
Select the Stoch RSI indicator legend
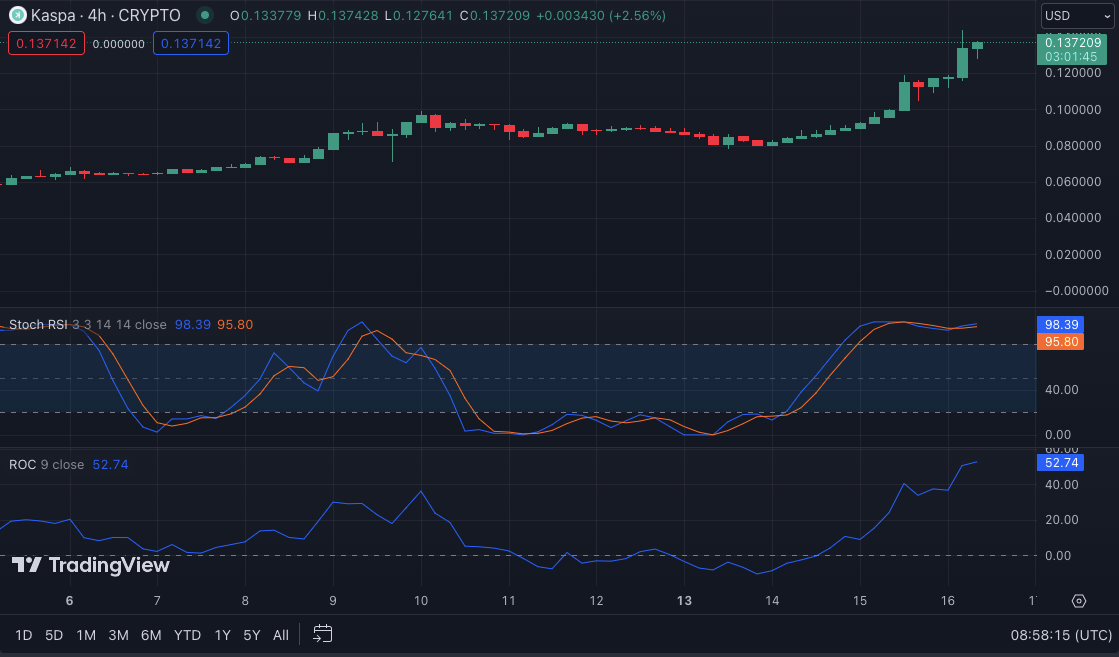click(39, 325)
